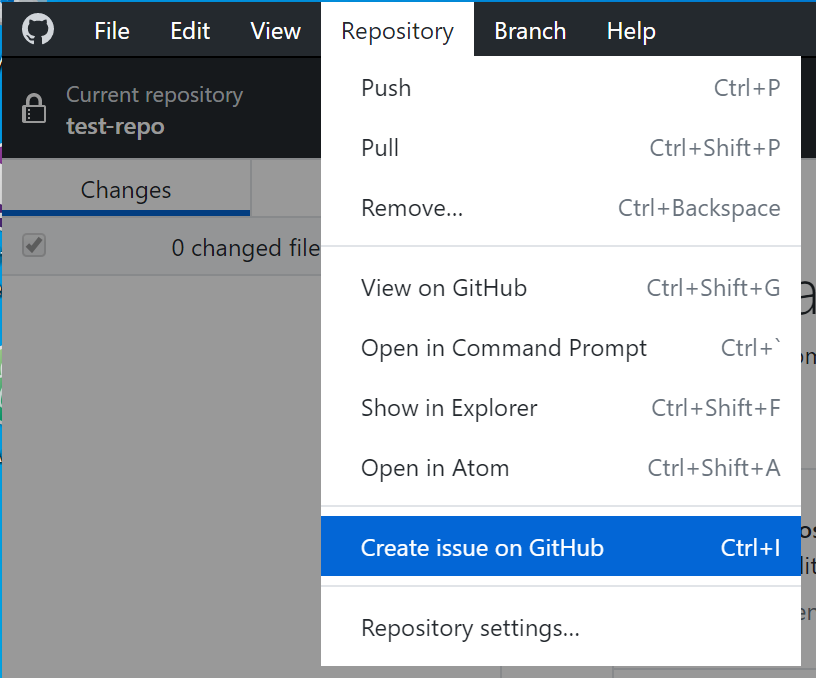Open the Edit menu
Viewport: 816px width, 678px height.
(x=190, y=31)
